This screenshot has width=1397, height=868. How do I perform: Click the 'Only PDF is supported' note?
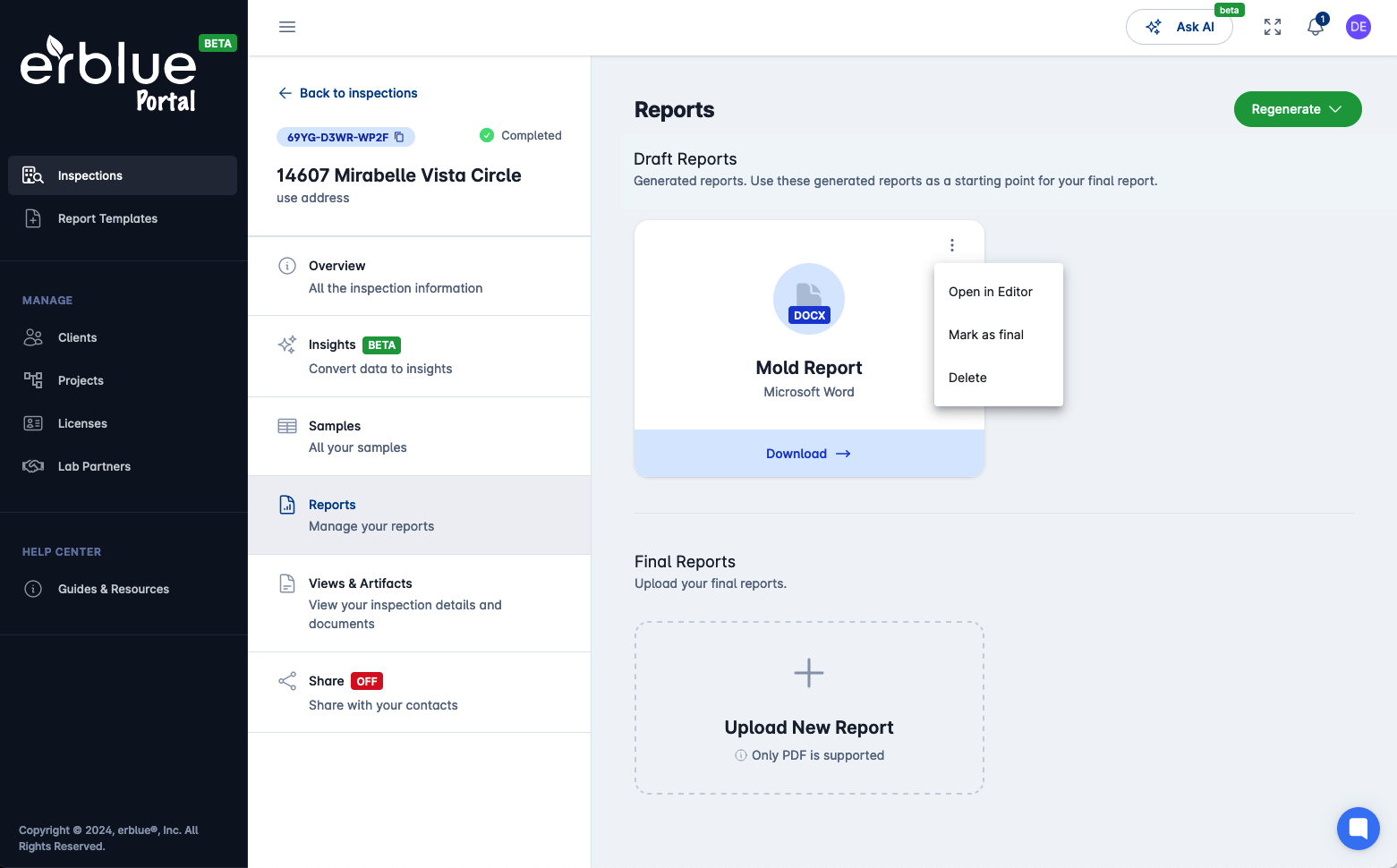click(818, 755)
